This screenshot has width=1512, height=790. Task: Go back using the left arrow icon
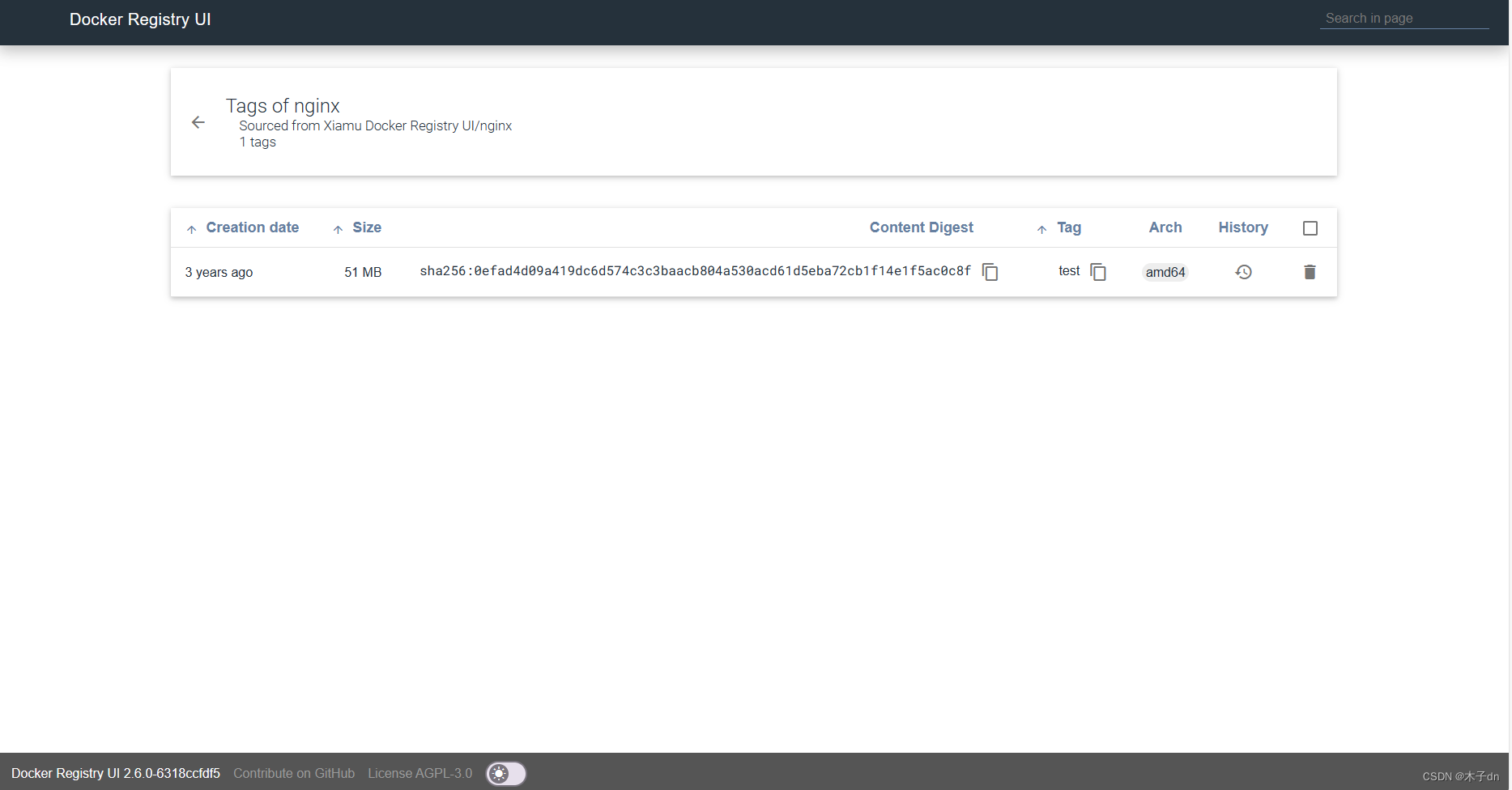click(x=198, y=122)
